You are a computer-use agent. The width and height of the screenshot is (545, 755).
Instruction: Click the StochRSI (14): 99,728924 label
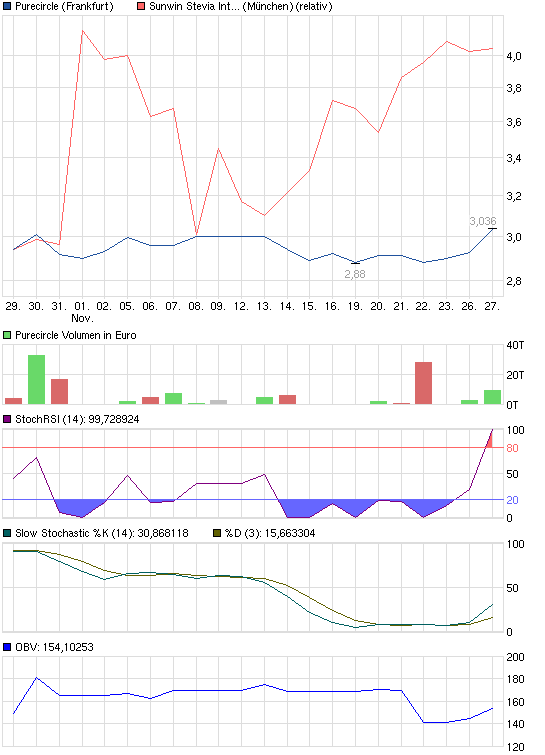[77, 419]
